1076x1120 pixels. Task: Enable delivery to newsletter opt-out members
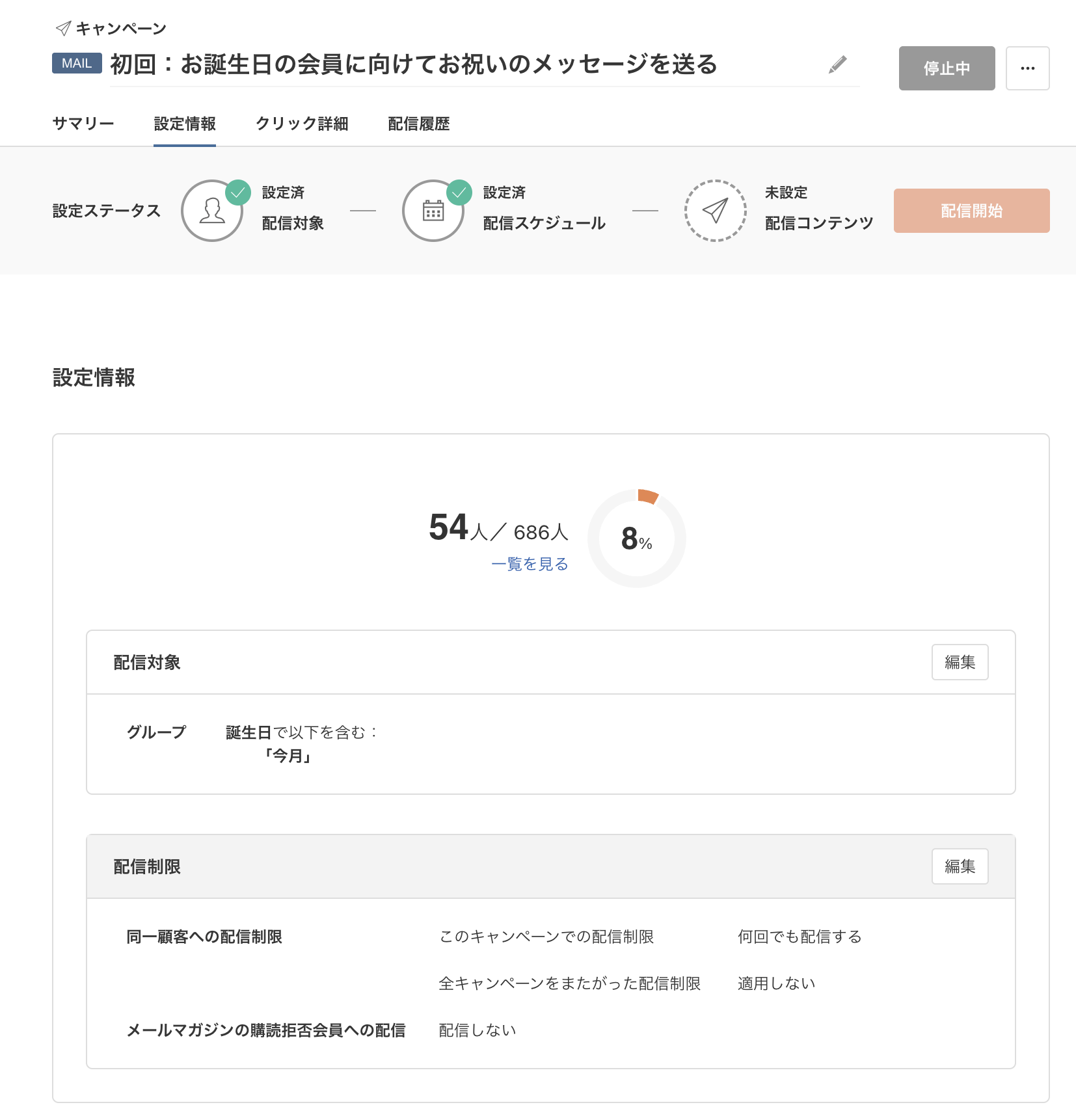[477, 1030]
